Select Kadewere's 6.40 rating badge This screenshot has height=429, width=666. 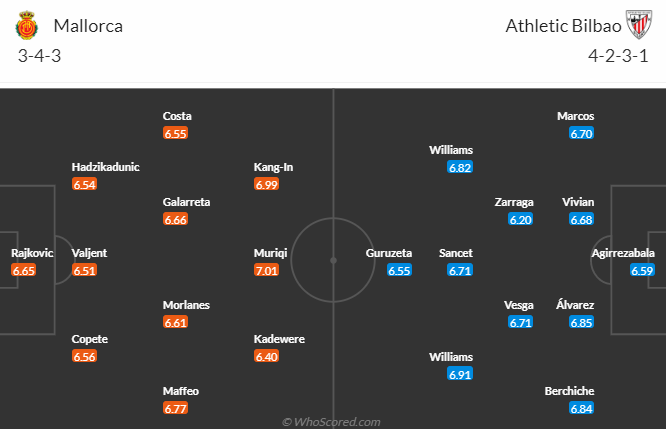coord(266,356)
